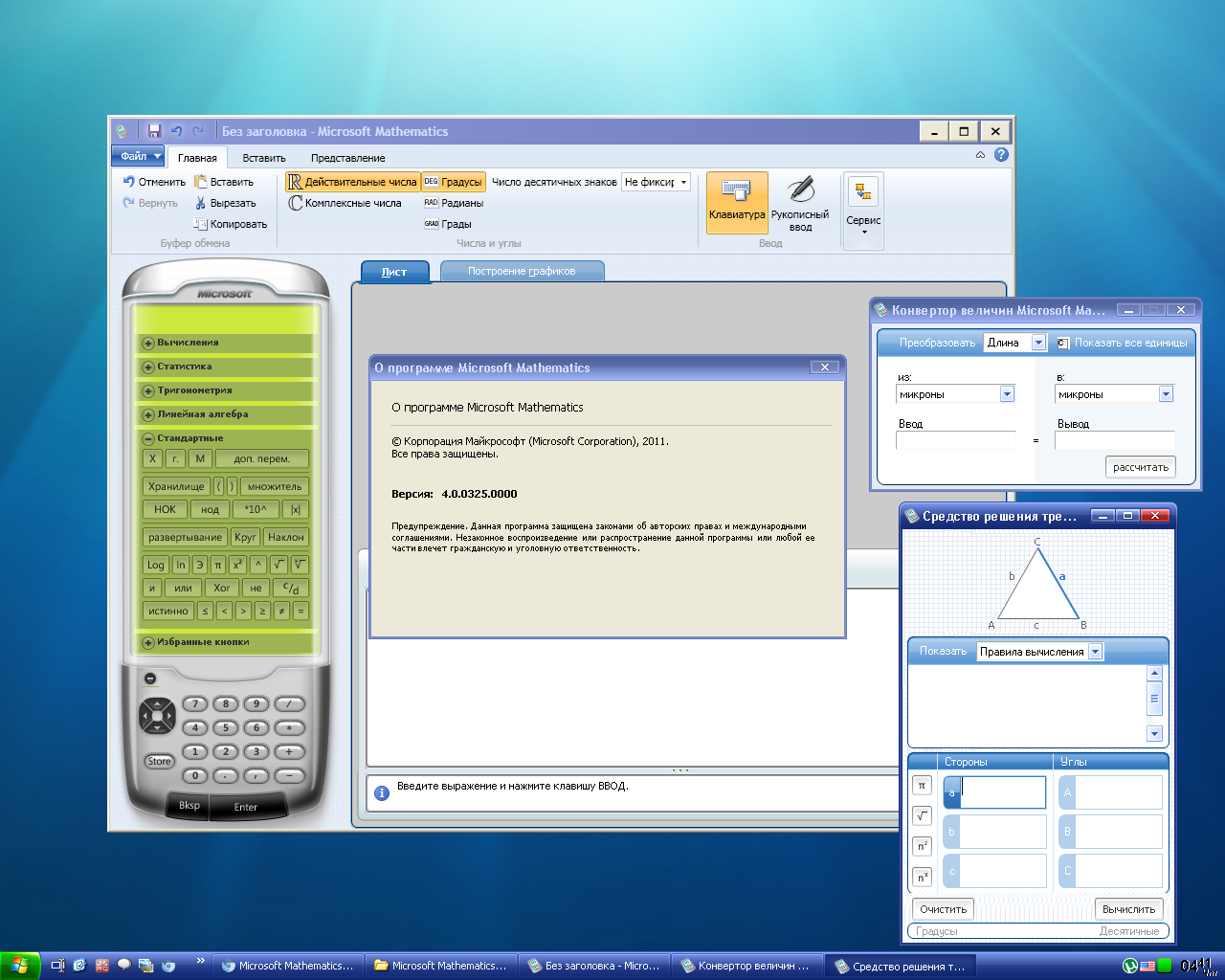This screenshot has width=1225, height=980.
Task: Click the √ button in the triangle solver
Action: pyautogui.click(x=922, y=815)
